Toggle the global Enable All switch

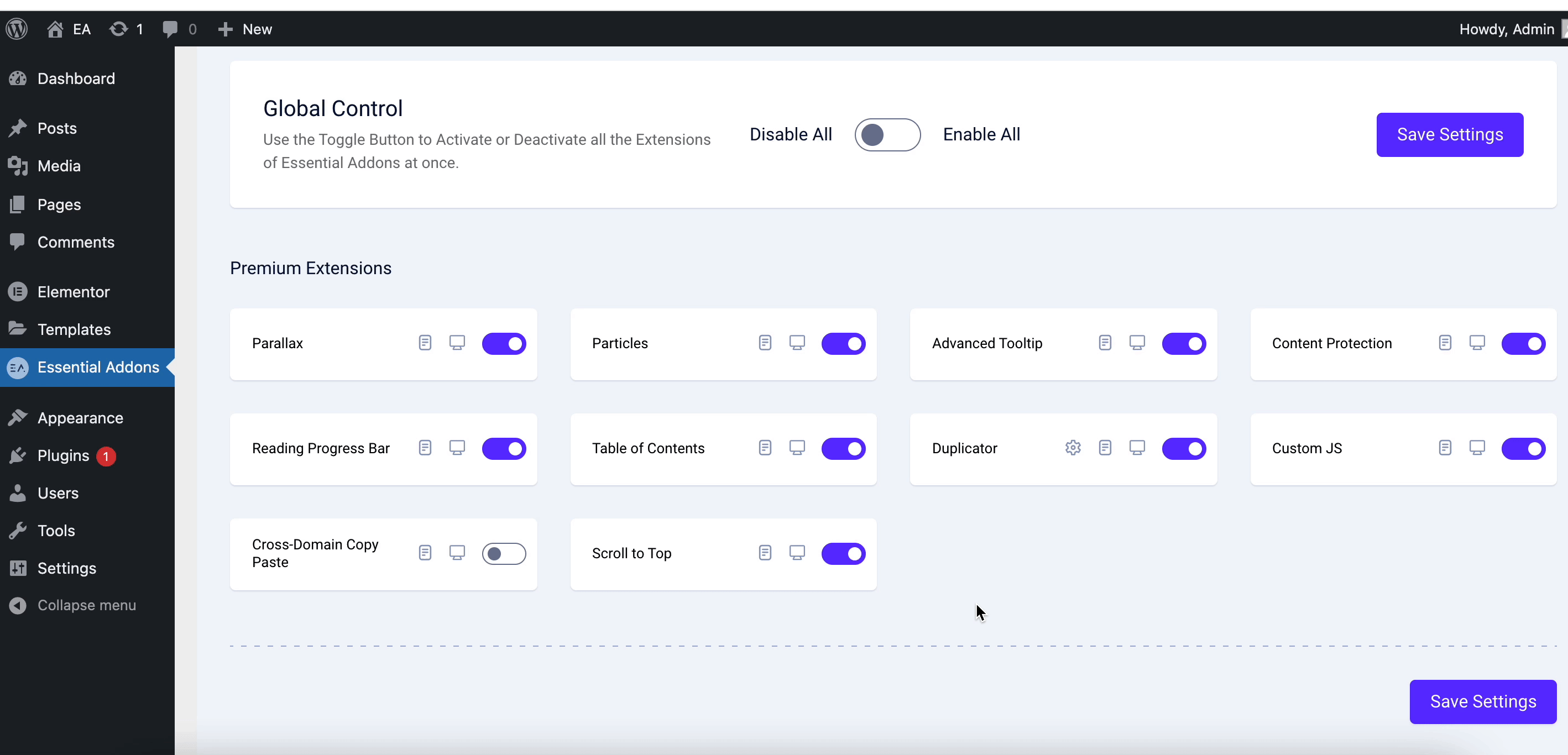point(887,134)
